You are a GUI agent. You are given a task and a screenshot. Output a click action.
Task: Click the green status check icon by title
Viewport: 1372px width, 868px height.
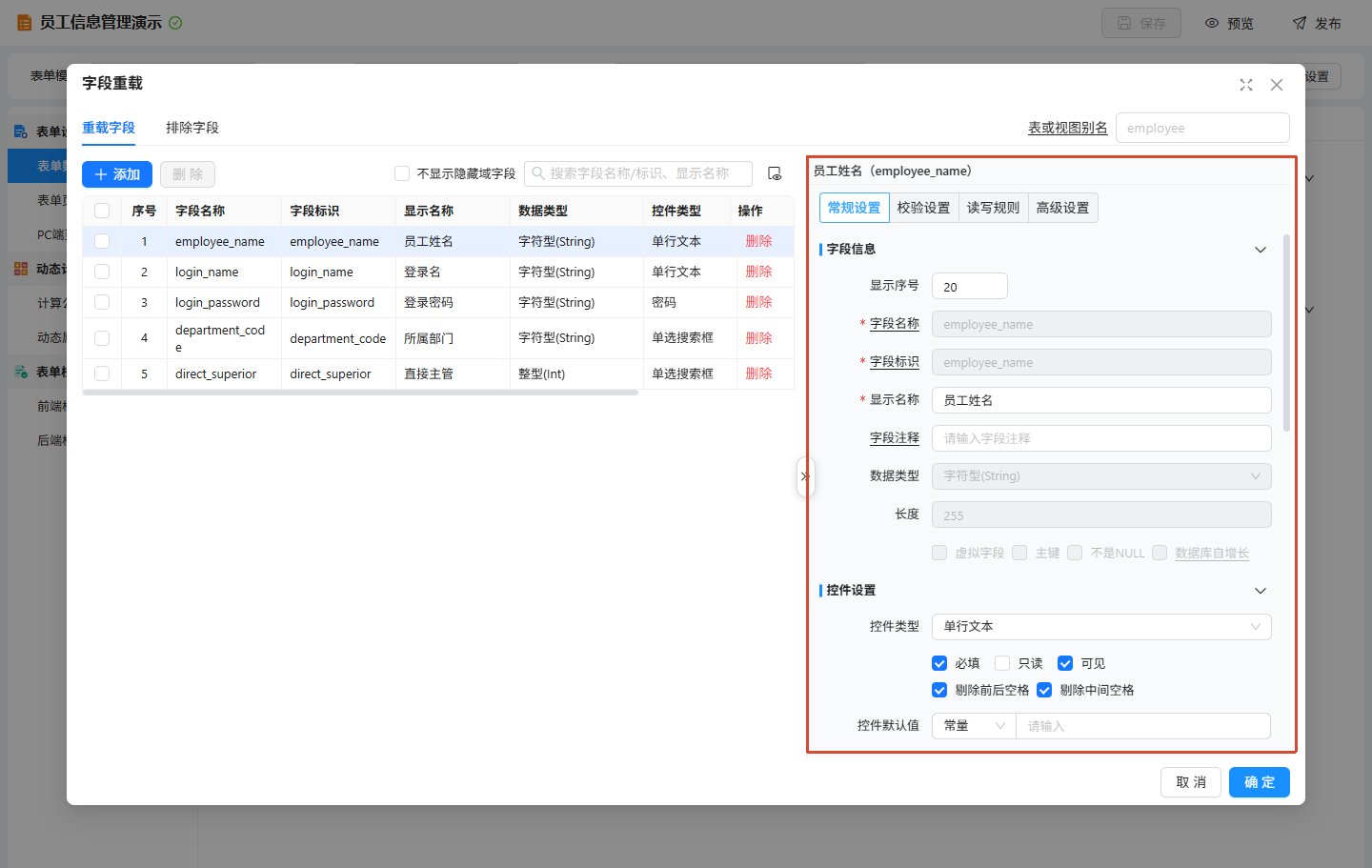point(175,23)
